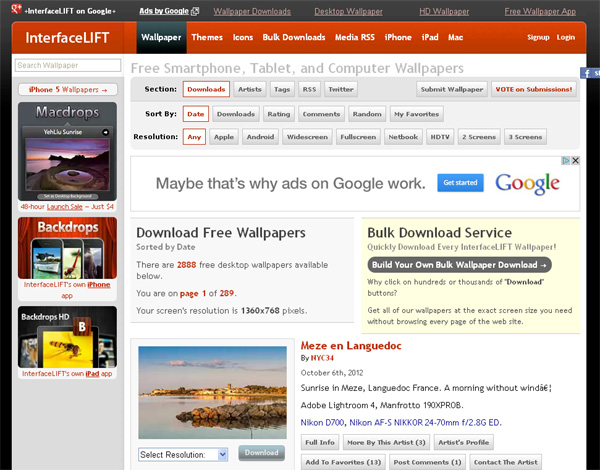Open the Mac tab
Viewport: 600px width, 470px height.
(455, 38)
